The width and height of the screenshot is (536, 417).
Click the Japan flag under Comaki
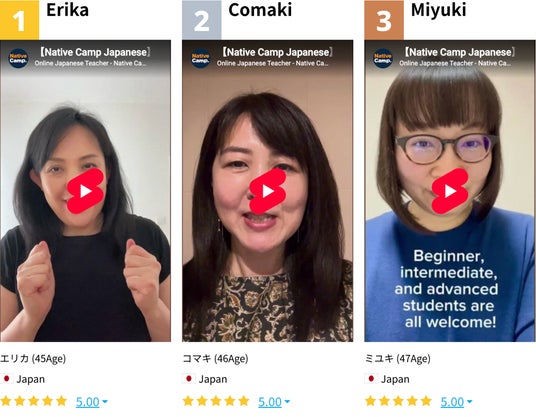click(x=188, y=379)
